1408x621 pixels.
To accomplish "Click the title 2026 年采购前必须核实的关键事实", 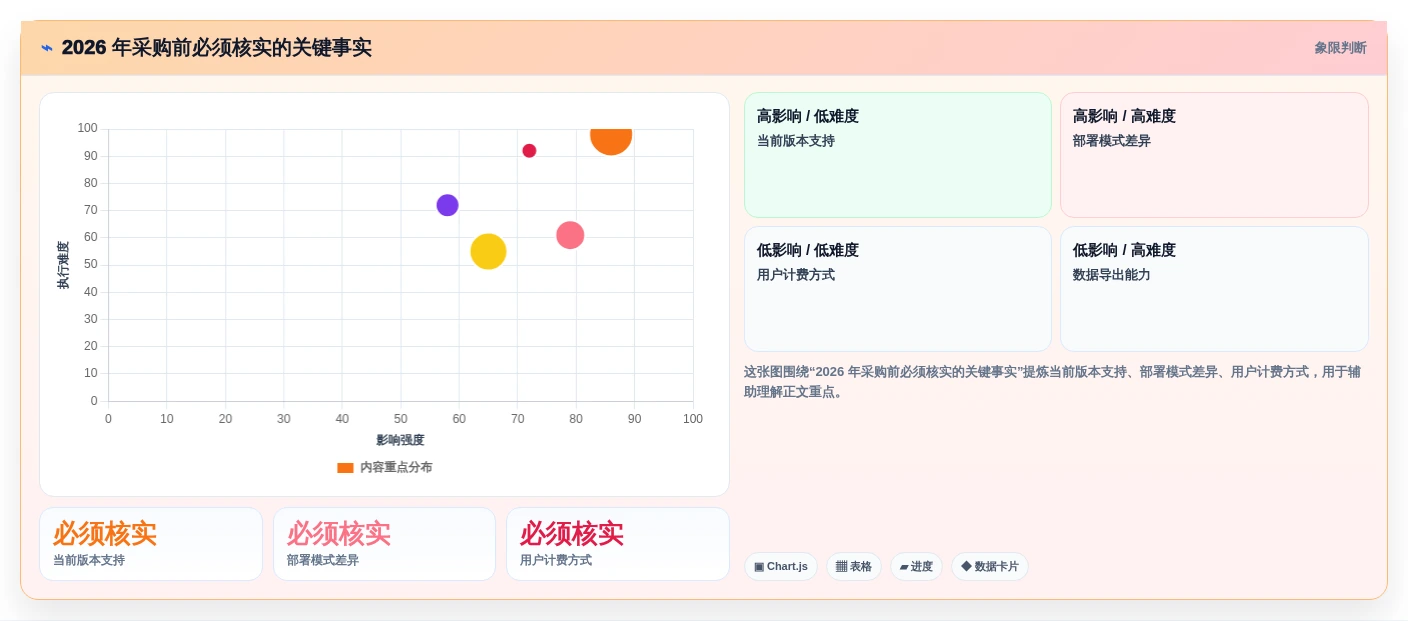I will 217,48.
